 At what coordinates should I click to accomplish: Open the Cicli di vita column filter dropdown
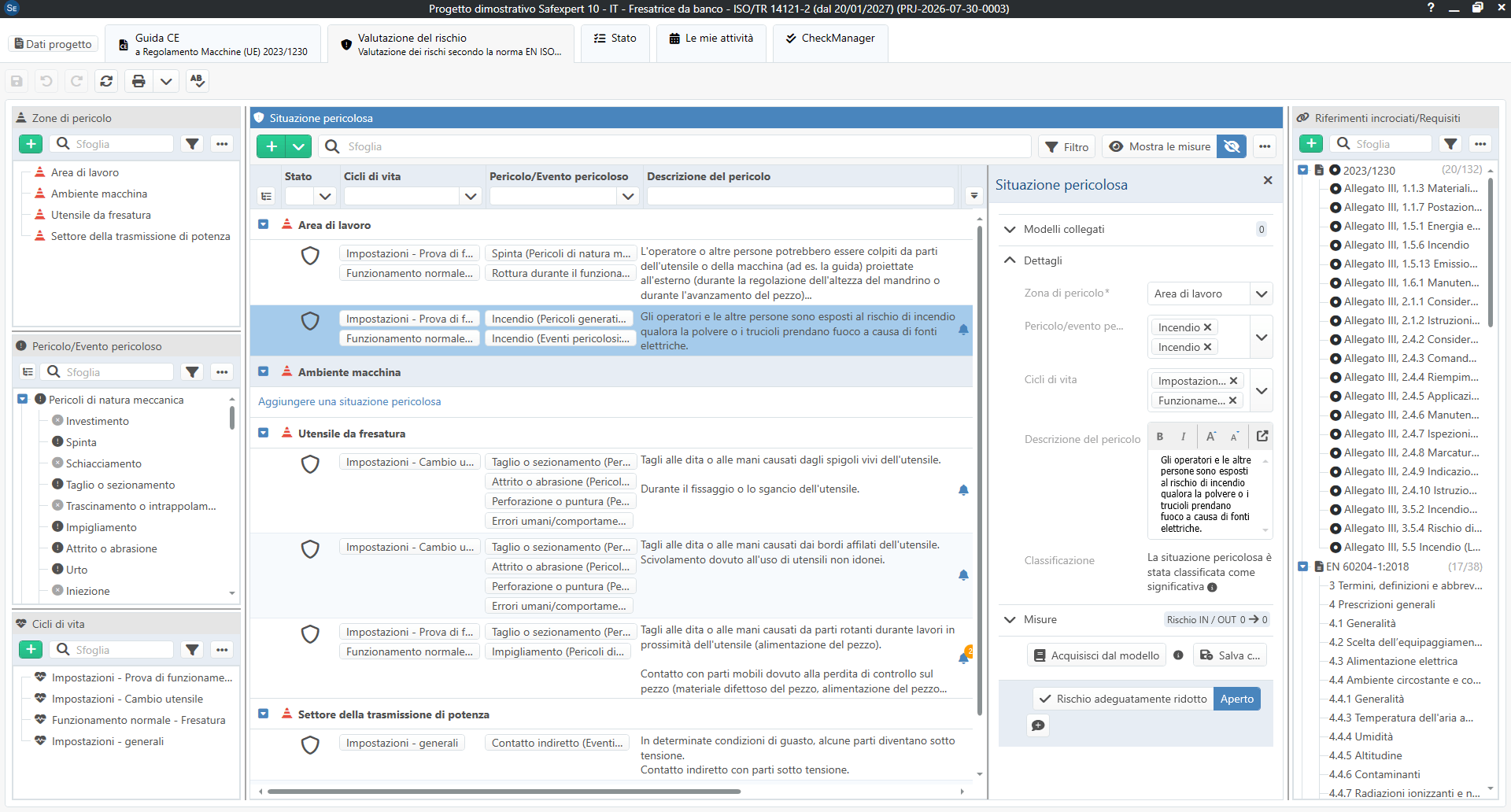(471, 197)
